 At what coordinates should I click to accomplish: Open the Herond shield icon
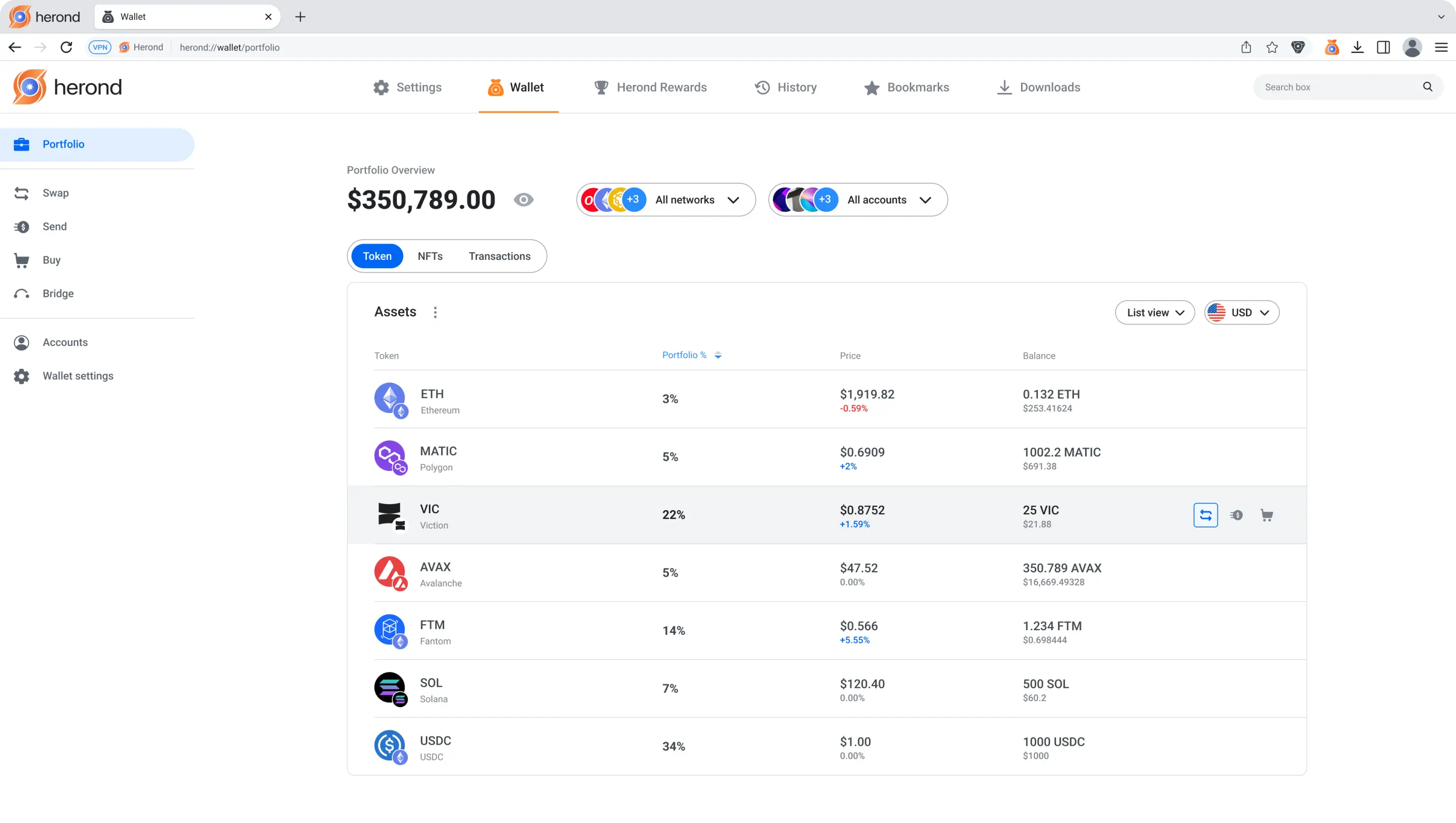click(x=1298, y=47)
